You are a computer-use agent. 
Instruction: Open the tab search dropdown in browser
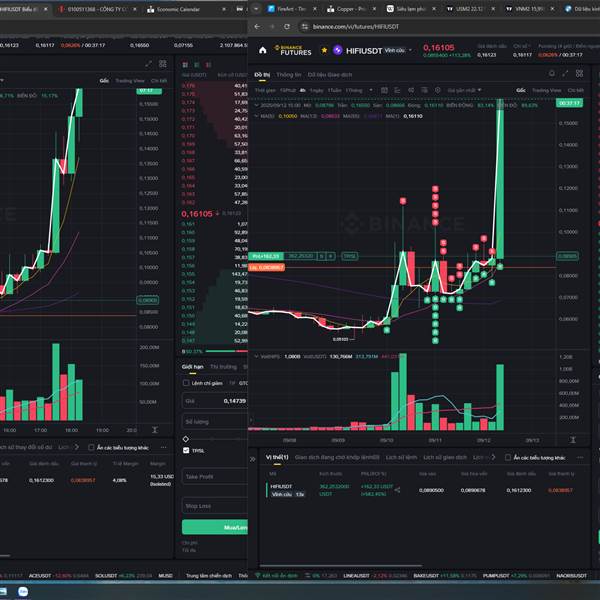(x=256, y=9)
